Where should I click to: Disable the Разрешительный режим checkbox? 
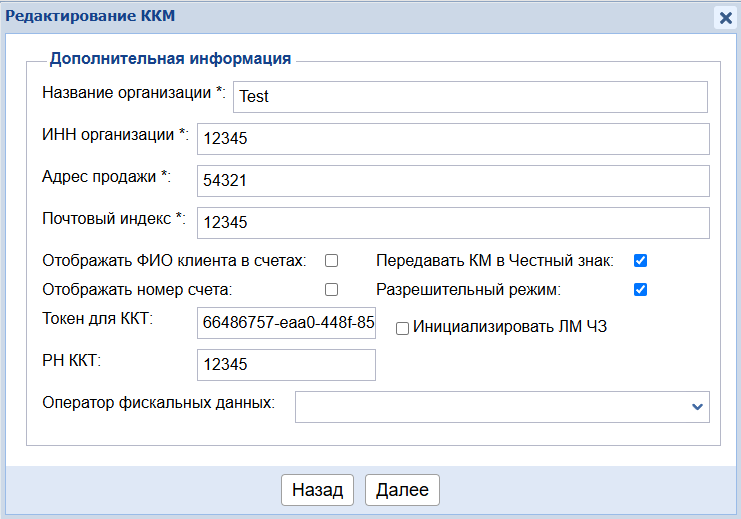tap(641, 290)
